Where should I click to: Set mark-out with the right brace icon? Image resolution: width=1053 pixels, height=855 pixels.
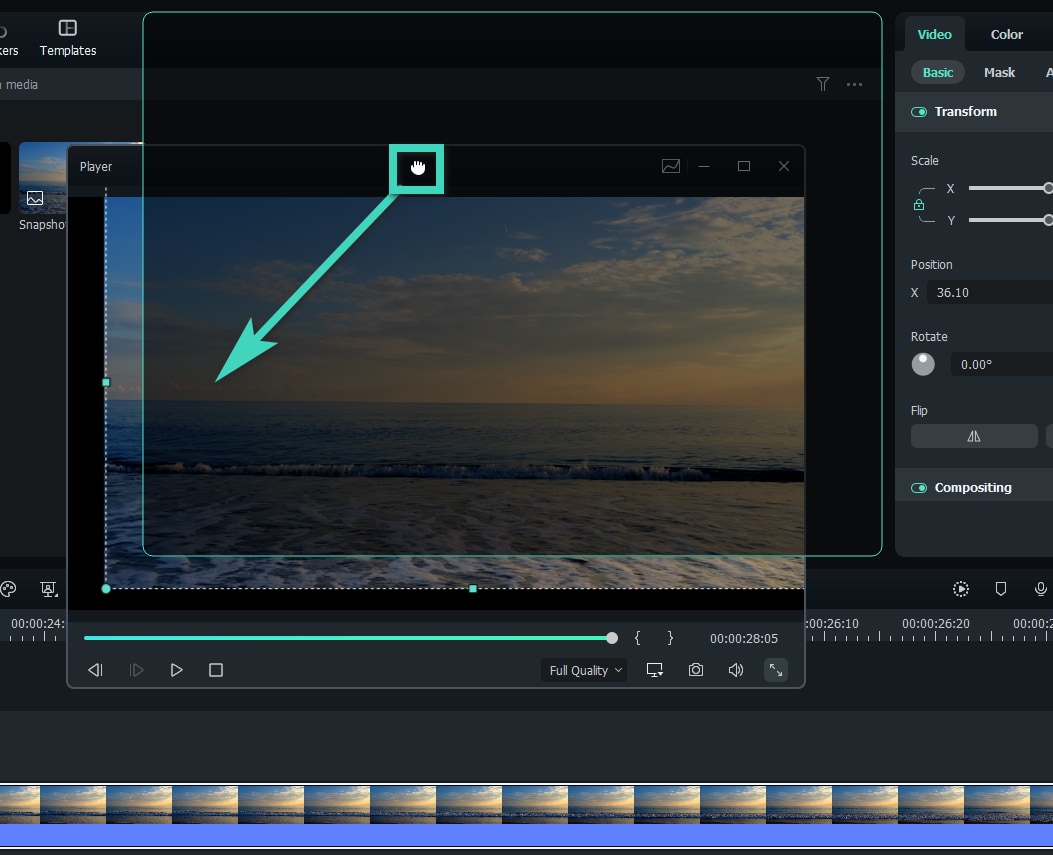coord(670,638)
